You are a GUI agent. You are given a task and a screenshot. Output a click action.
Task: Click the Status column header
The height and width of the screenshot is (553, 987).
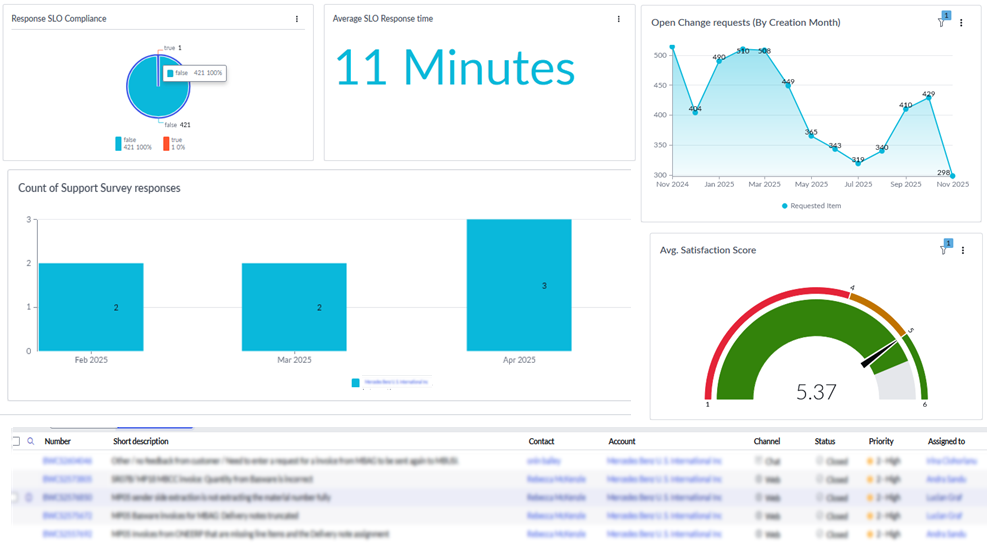(x=824, y=441)
